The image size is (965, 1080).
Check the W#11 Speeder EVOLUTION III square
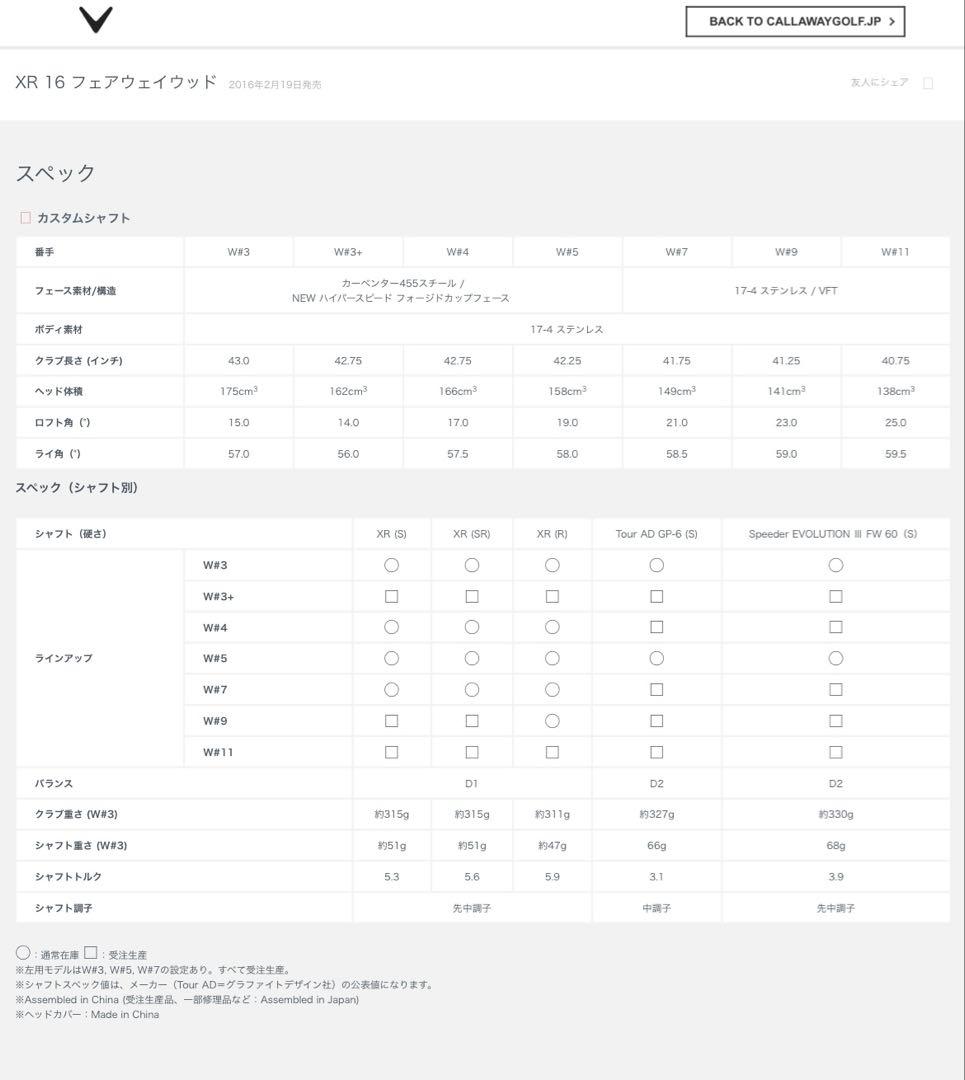point(835,752)
